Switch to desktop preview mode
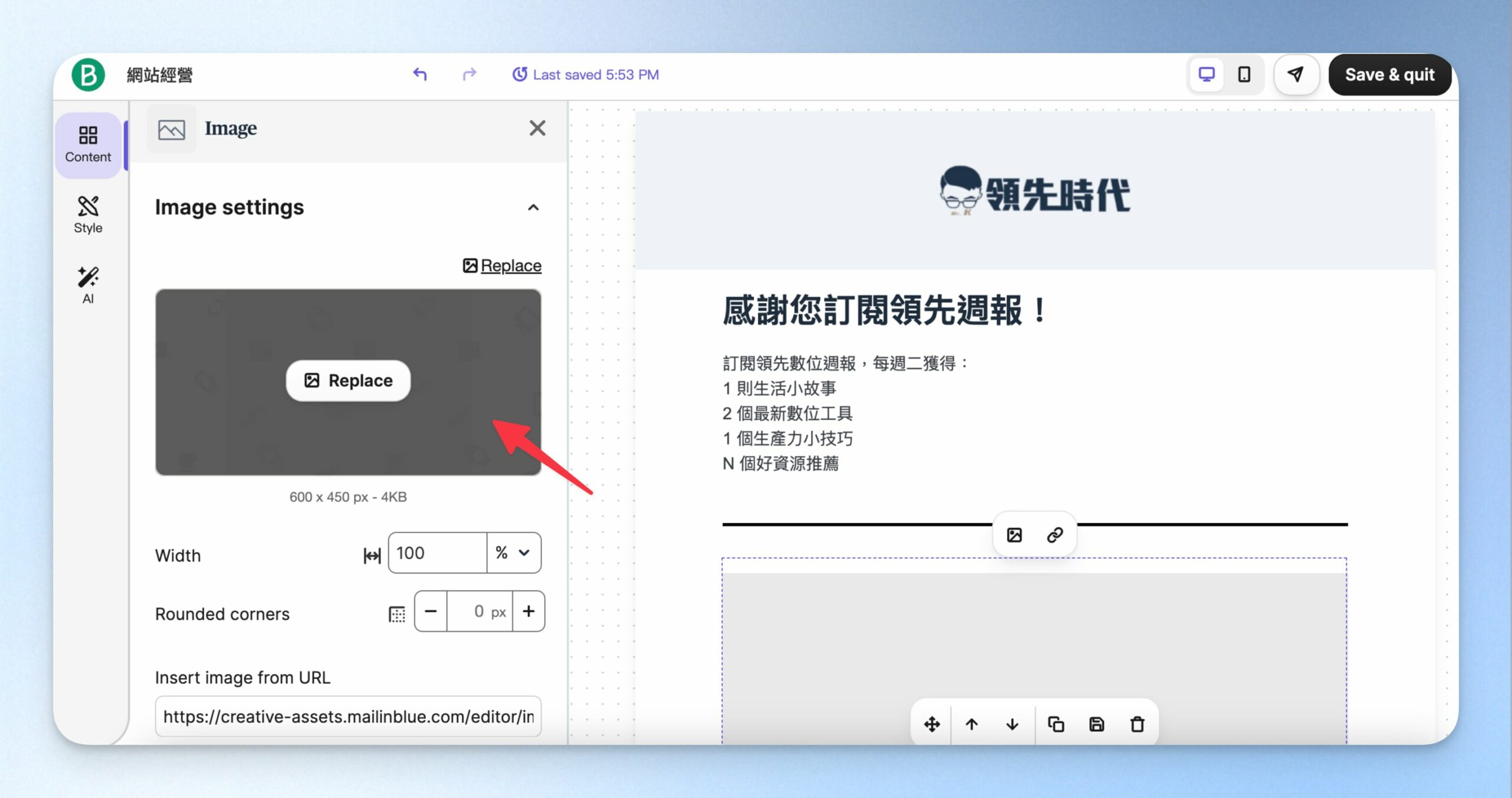 [x=1207, y=74]
